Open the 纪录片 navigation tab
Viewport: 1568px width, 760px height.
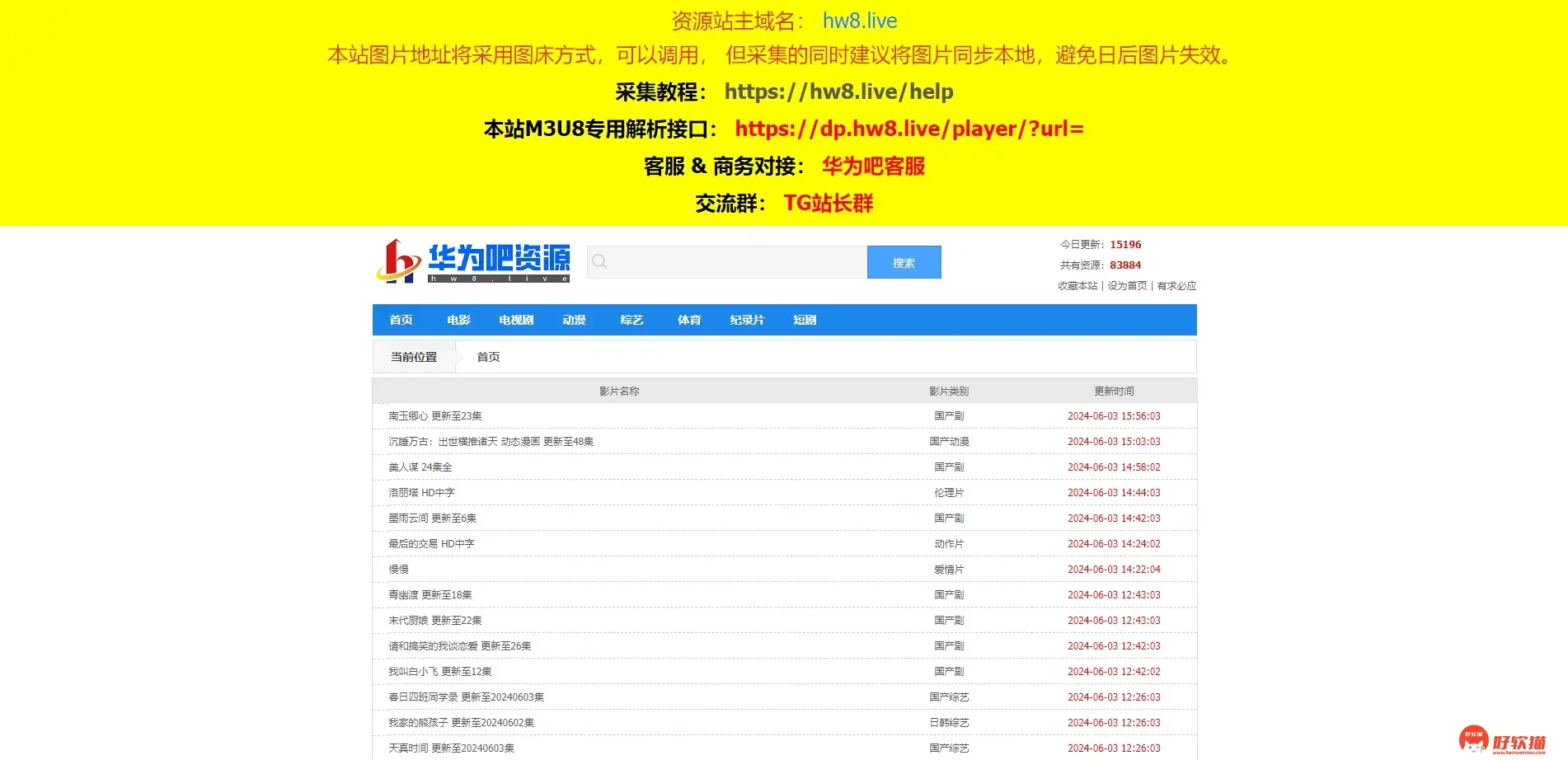[x=747, y=320]
